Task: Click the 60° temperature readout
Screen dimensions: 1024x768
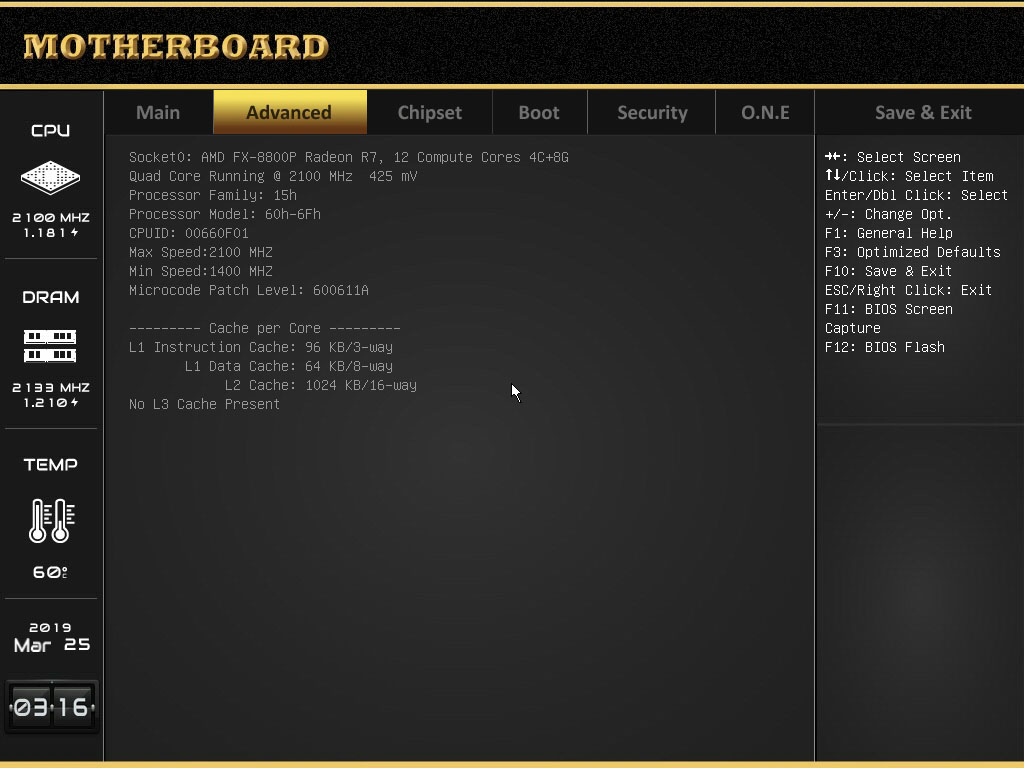Action: (50, 572)
